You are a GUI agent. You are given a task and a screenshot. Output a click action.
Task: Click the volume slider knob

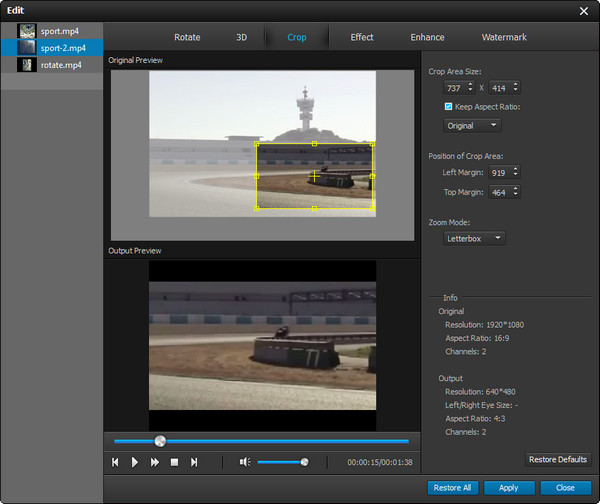(304, 462)
